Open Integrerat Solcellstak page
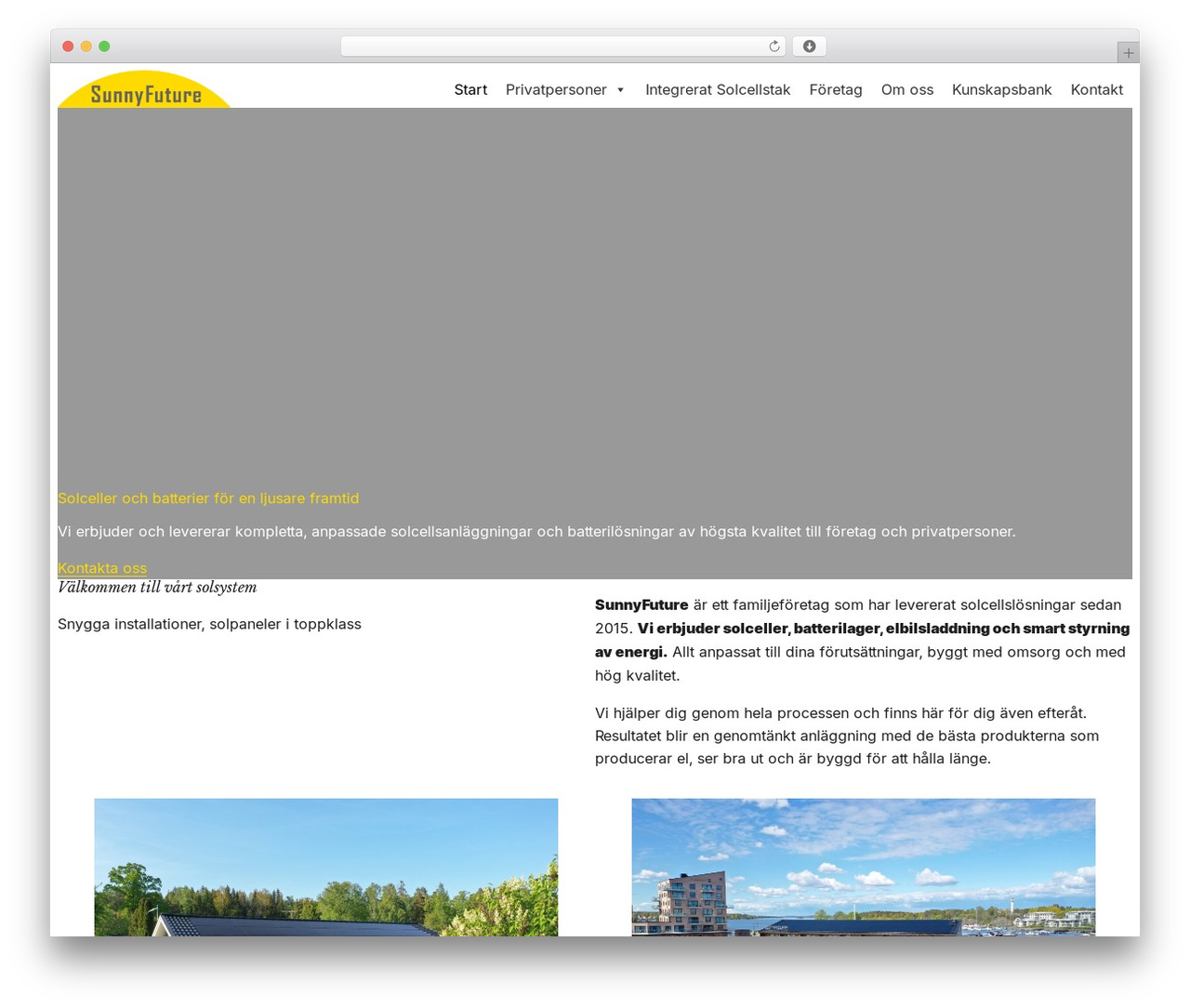1190x1008 pixels. pyautogui.click(x=718, y=89)
